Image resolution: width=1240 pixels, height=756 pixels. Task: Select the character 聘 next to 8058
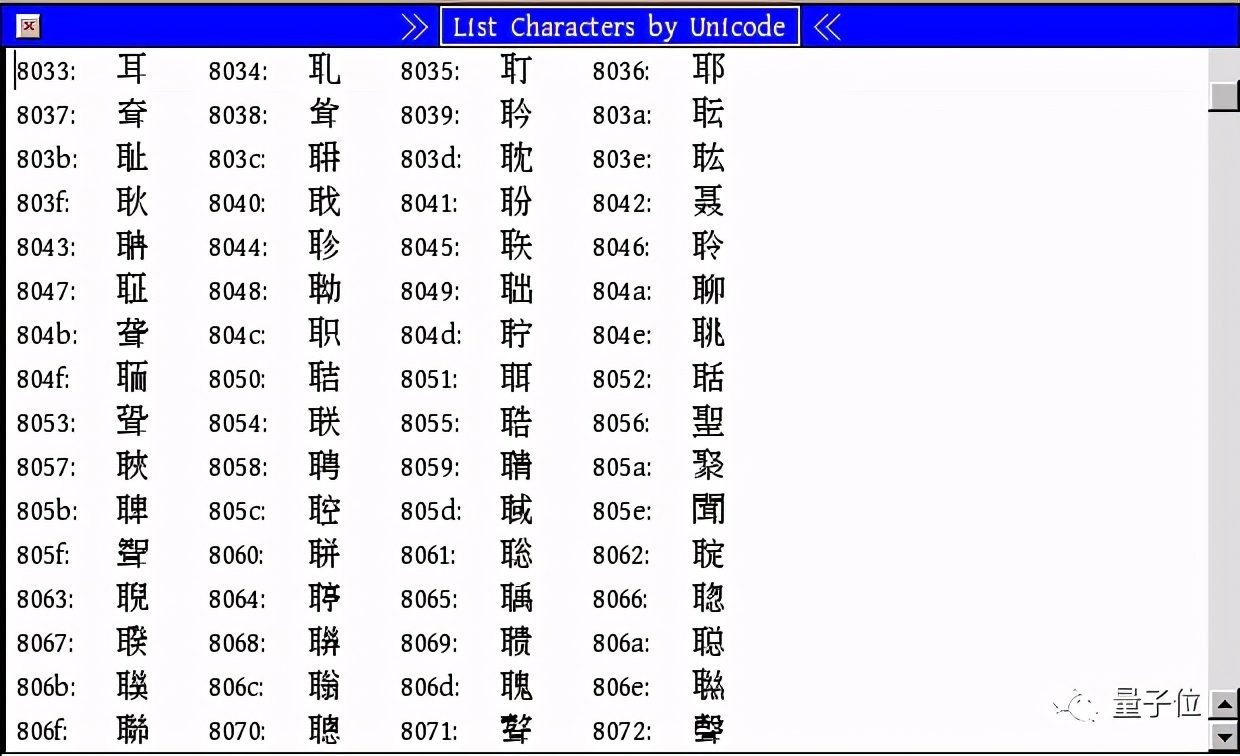click(x=324, y=466)
